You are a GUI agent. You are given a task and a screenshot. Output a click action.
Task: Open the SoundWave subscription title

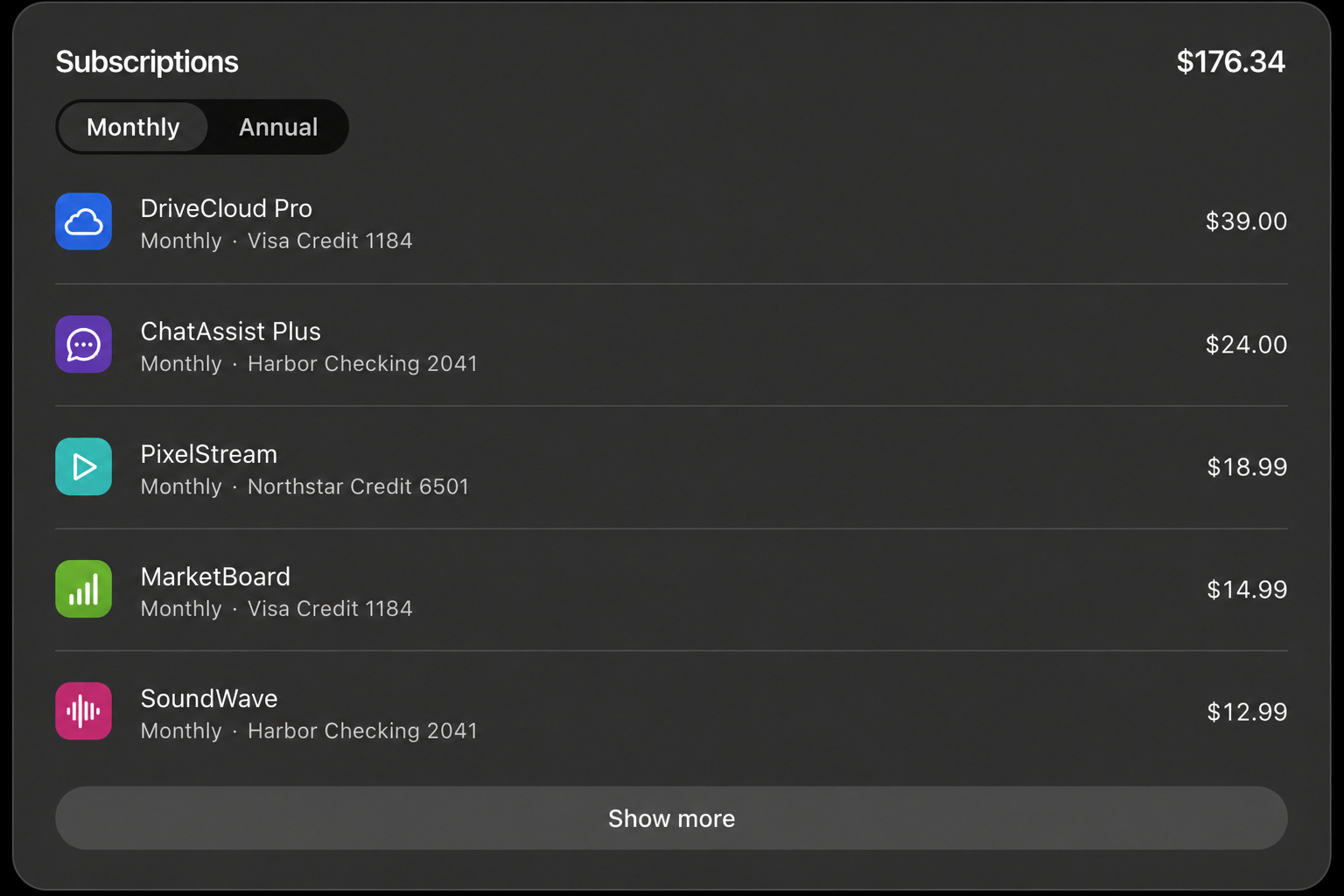209,698
